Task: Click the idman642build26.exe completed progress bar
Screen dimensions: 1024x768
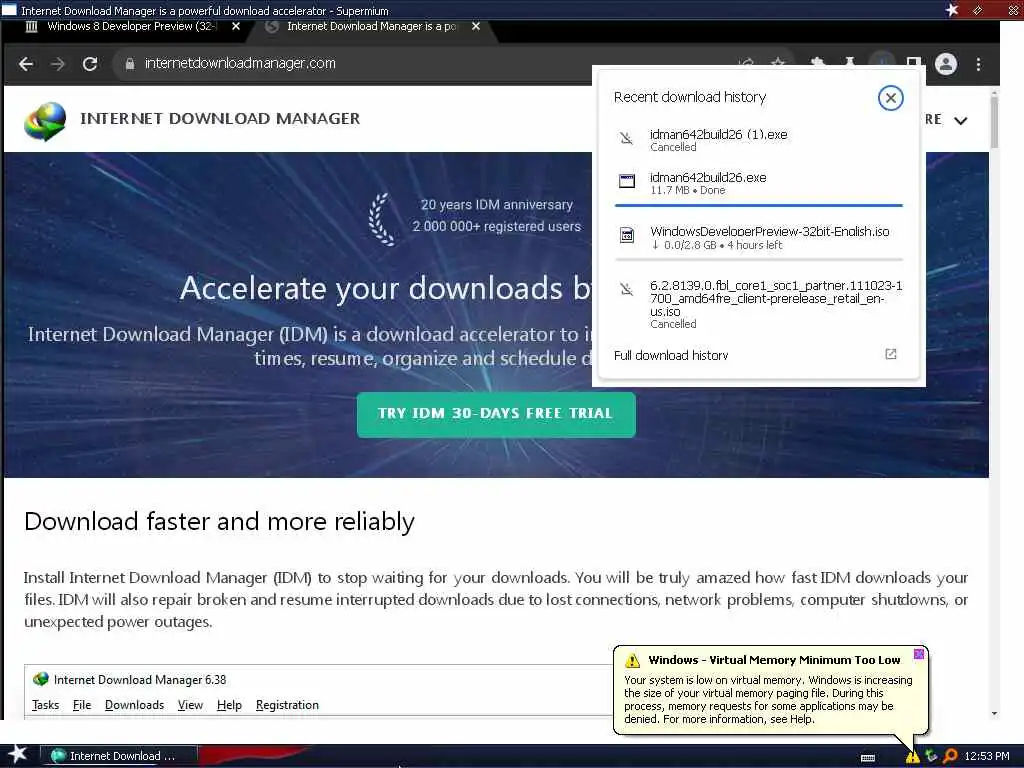Action: [x=759, y=206]
